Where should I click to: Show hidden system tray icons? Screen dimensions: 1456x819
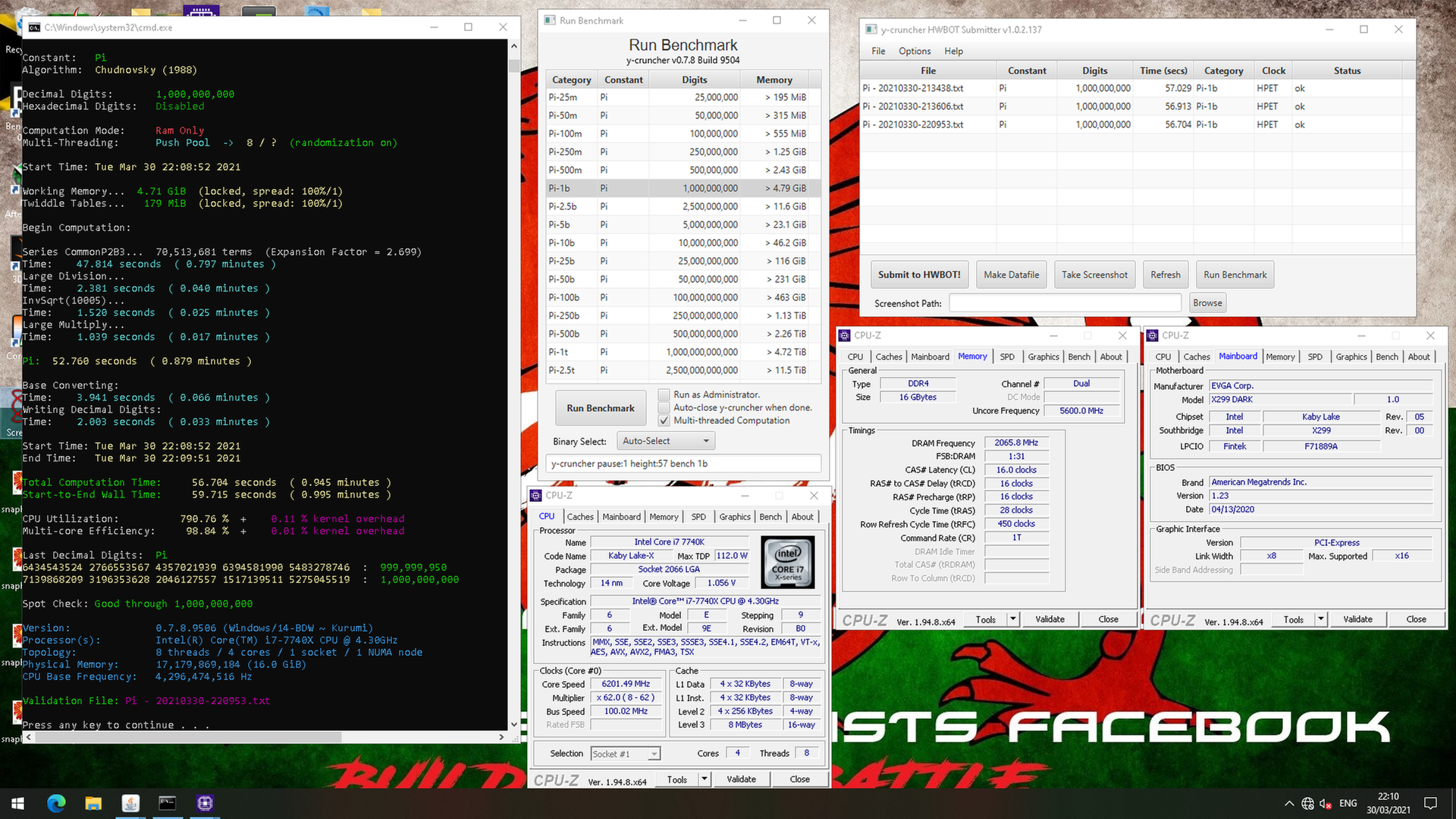pyautogui.click(x=1289, y=804)
